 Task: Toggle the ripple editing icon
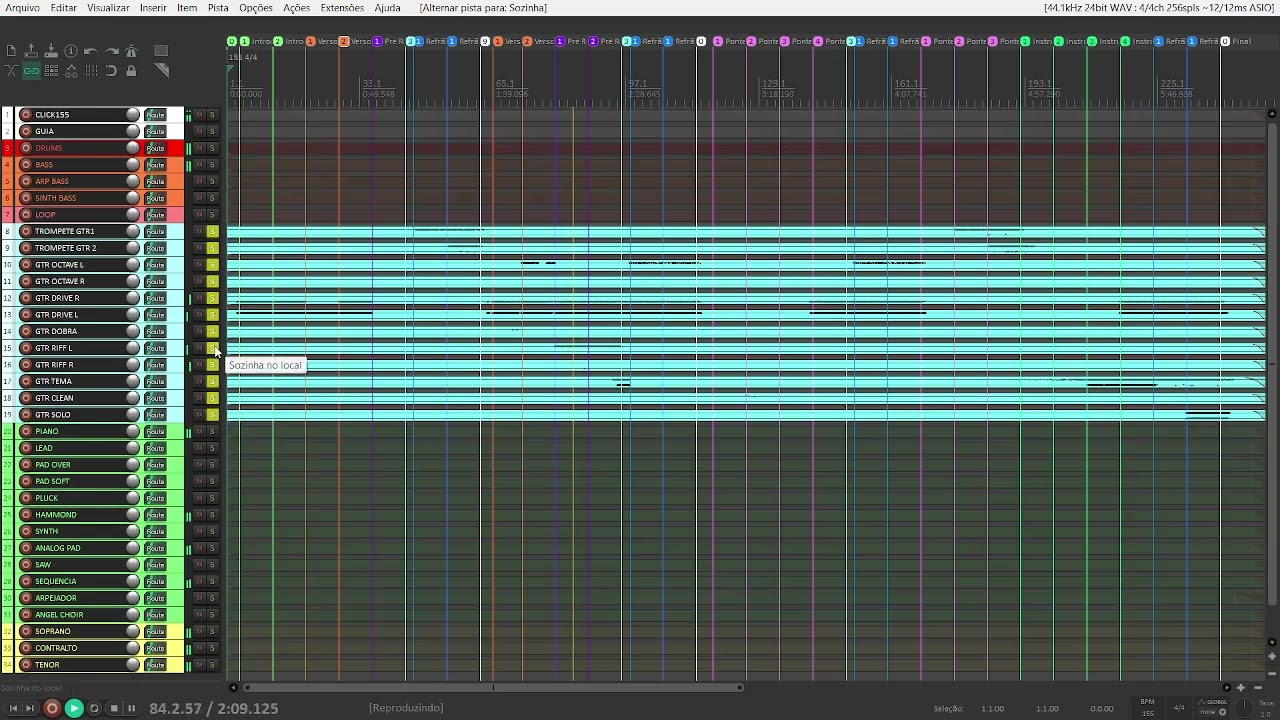coord(51,71)
